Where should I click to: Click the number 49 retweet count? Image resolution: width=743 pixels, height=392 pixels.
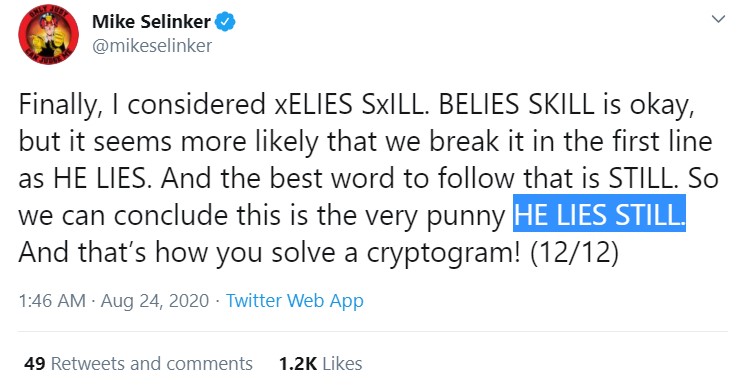35,364
